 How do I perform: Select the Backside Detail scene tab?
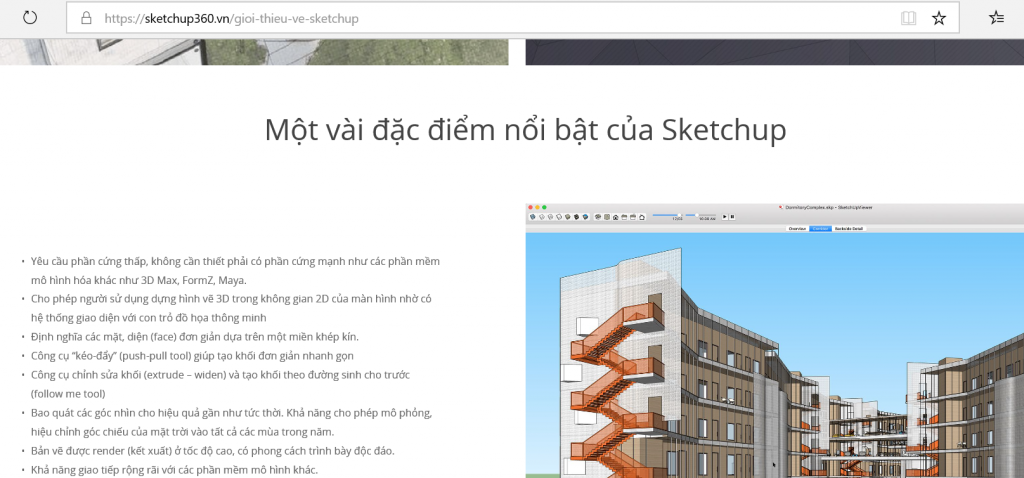click(849, 229)
